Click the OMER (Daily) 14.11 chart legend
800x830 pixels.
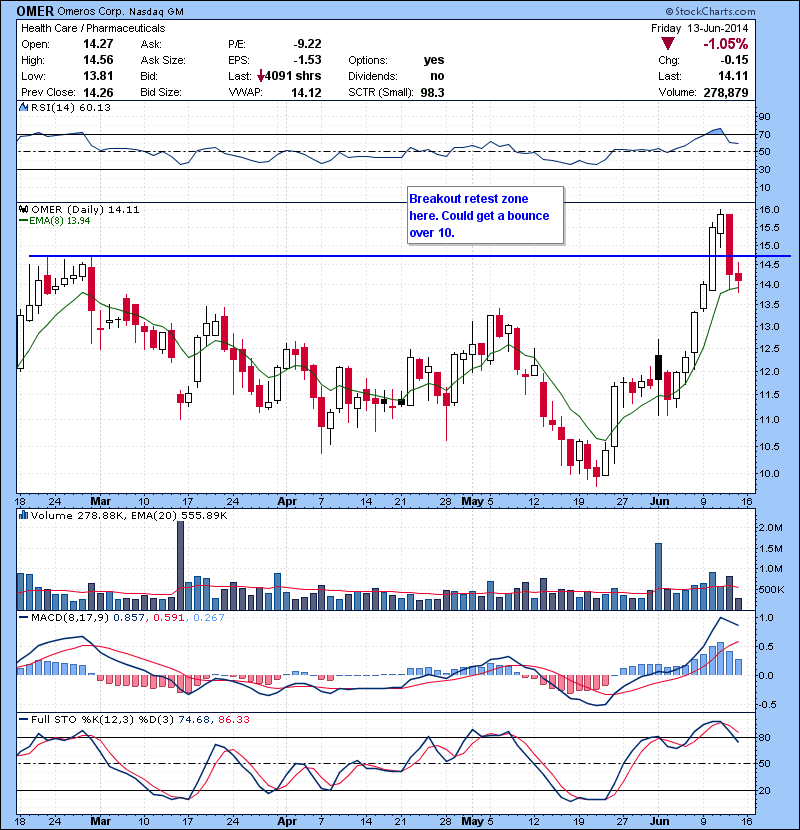pos(85,209)
